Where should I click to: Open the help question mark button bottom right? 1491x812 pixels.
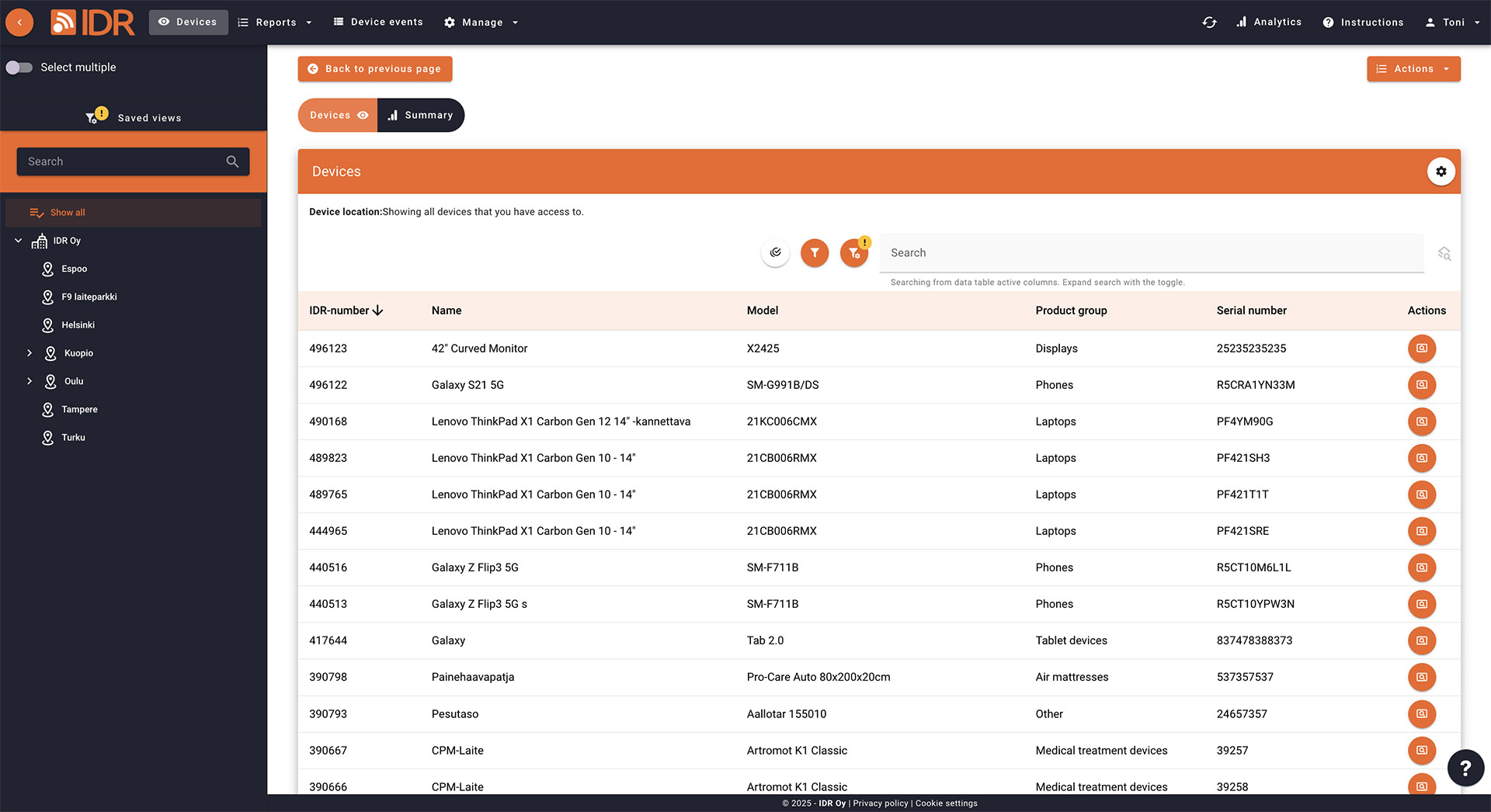1466,768
